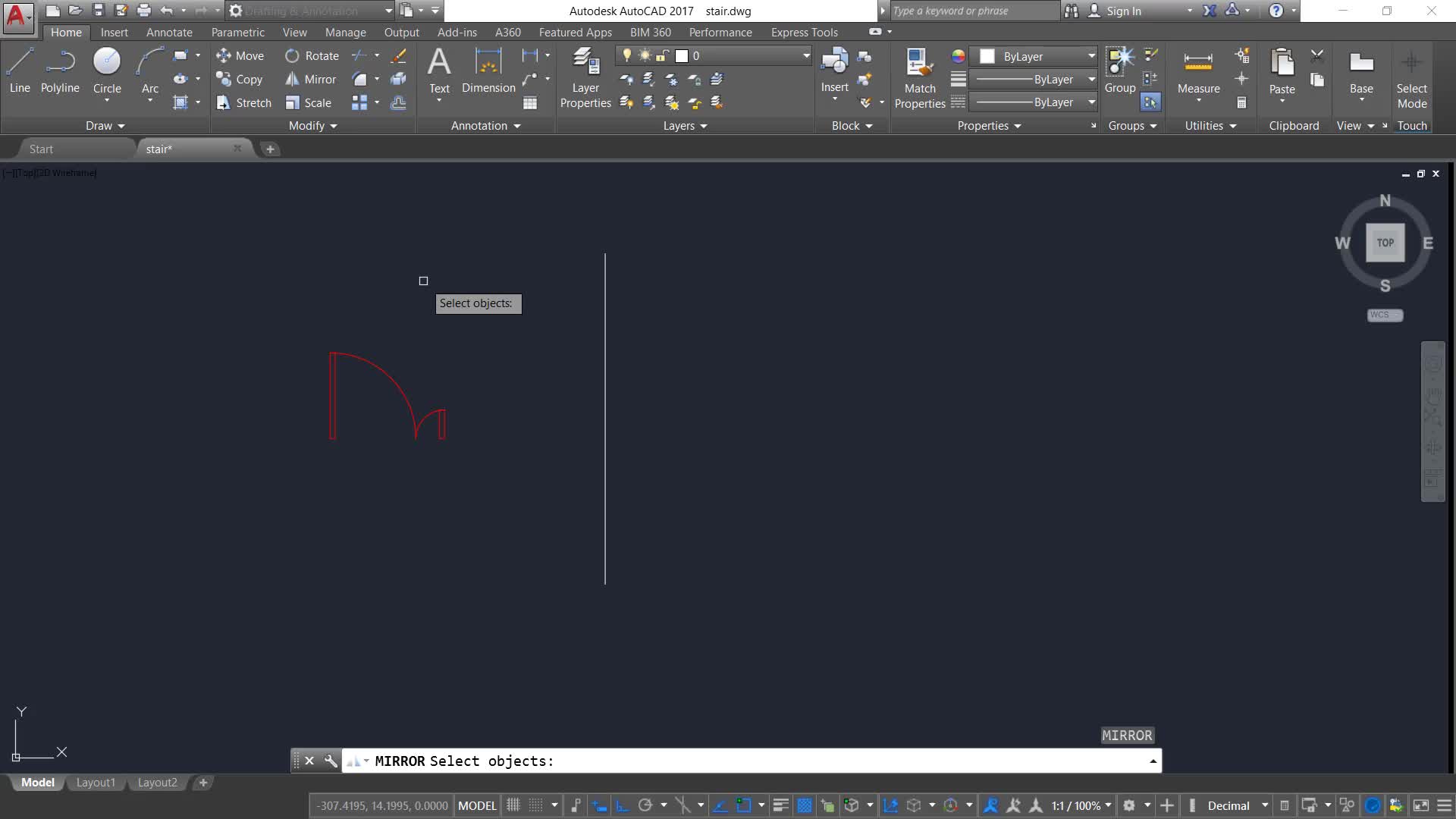
Task: Open the Decimal units dropdown
Action: (x=1264, y=805)
